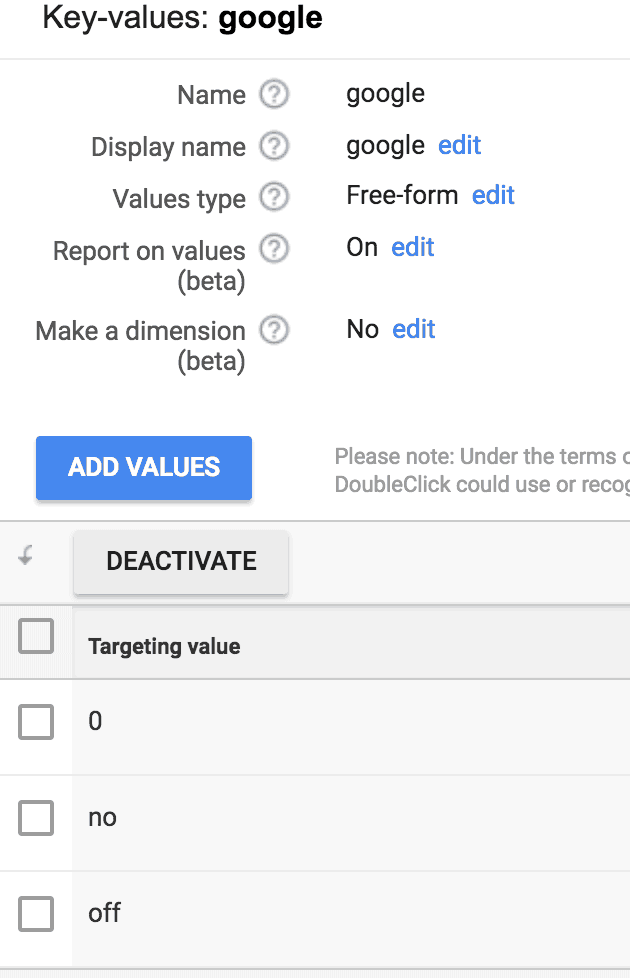630x978 pixels.
Task: Check the box for value off
Action: tap(36, 914)
